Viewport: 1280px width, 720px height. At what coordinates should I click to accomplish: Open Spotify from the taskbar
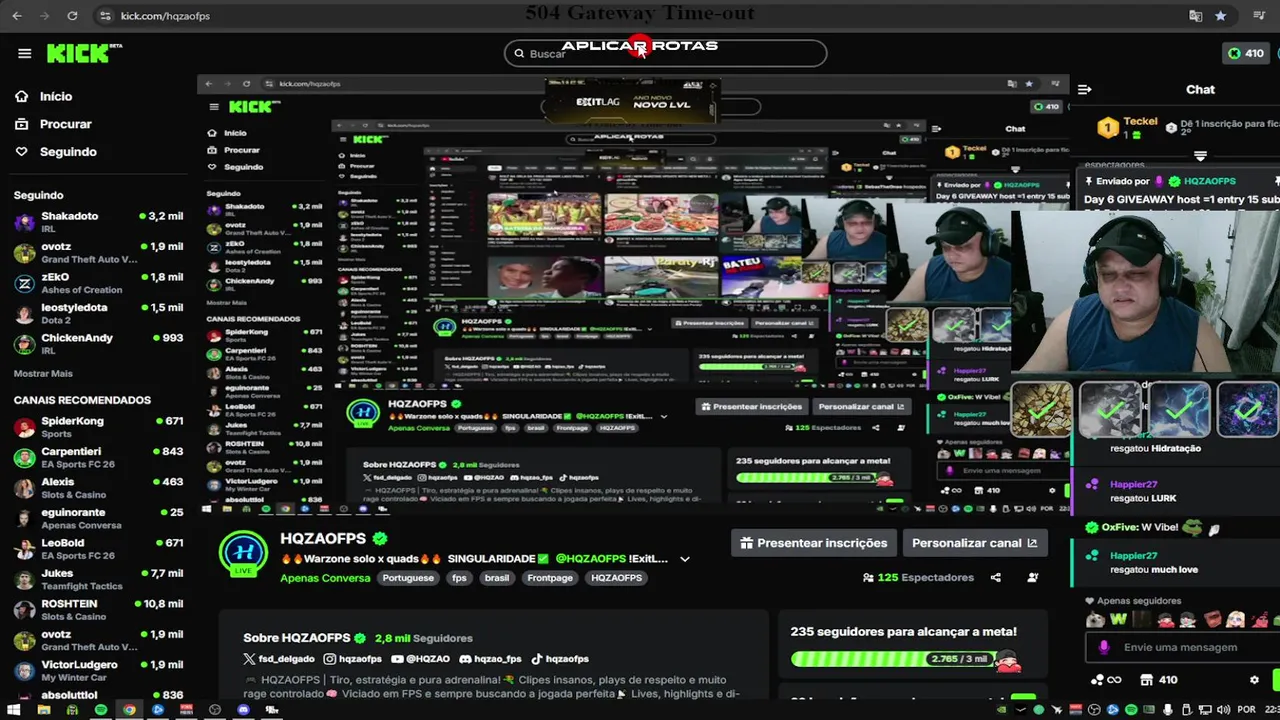100,710
